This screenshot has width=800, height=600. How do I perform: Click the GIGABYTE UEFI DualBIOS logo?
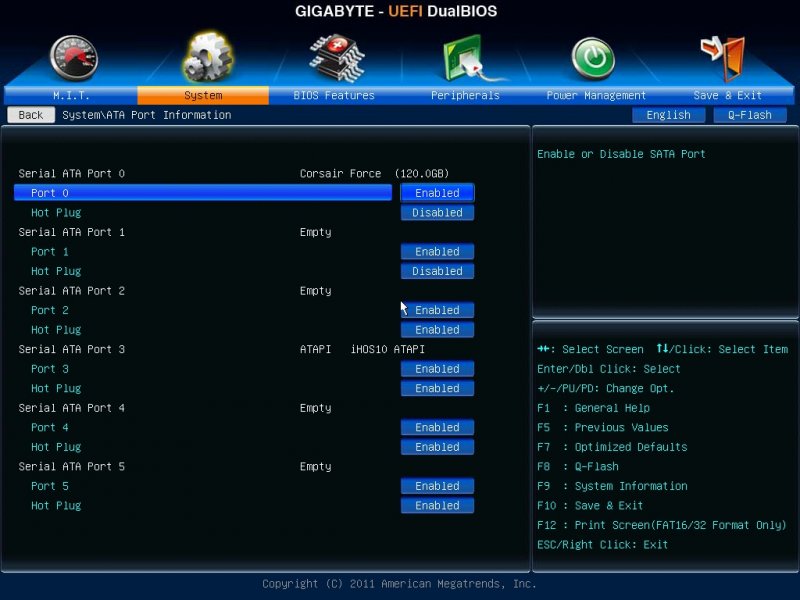[398, 11]
